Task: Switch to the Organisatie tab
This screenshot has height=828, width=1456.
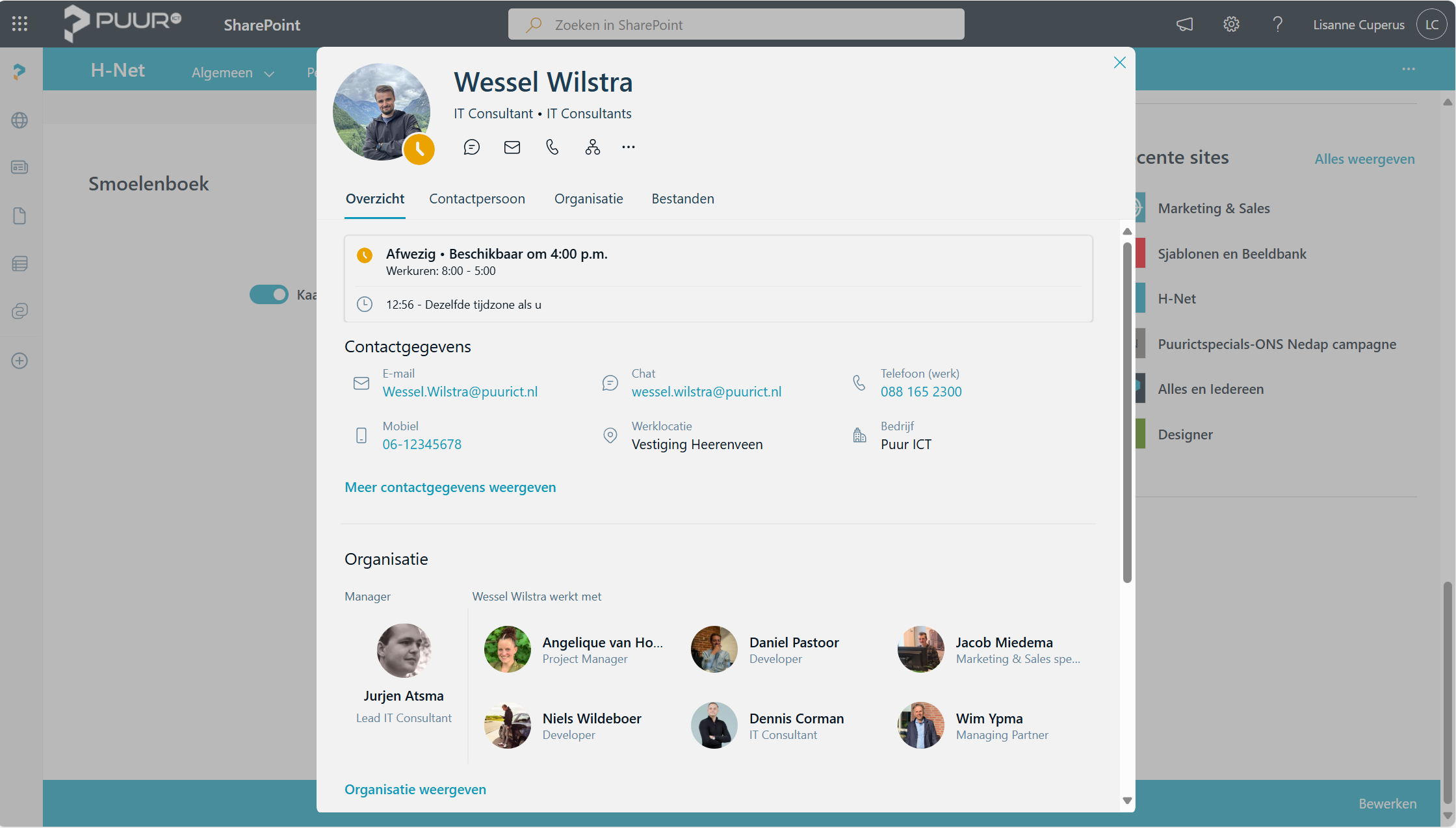Action: click(588, 199)
